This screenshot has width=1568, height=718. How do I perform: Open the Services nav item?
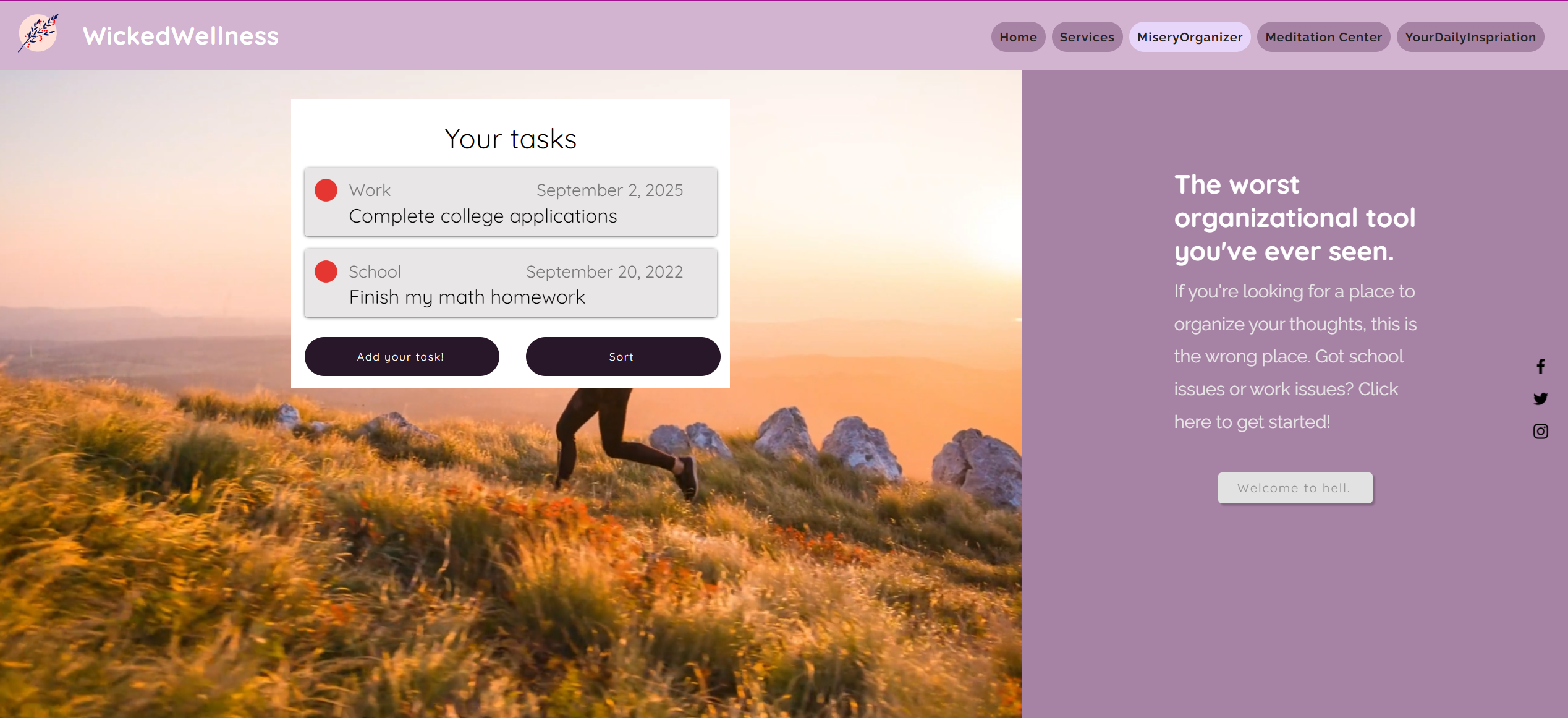pyautogui.click(x=1087, y=37)
